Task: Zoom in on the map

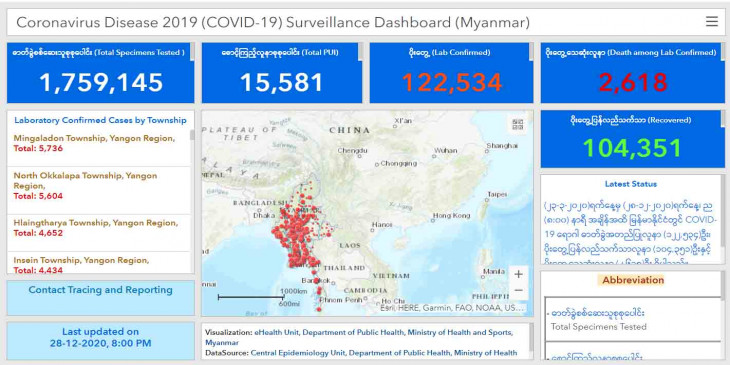Action: pyautogui.click(x=518, y=274)
